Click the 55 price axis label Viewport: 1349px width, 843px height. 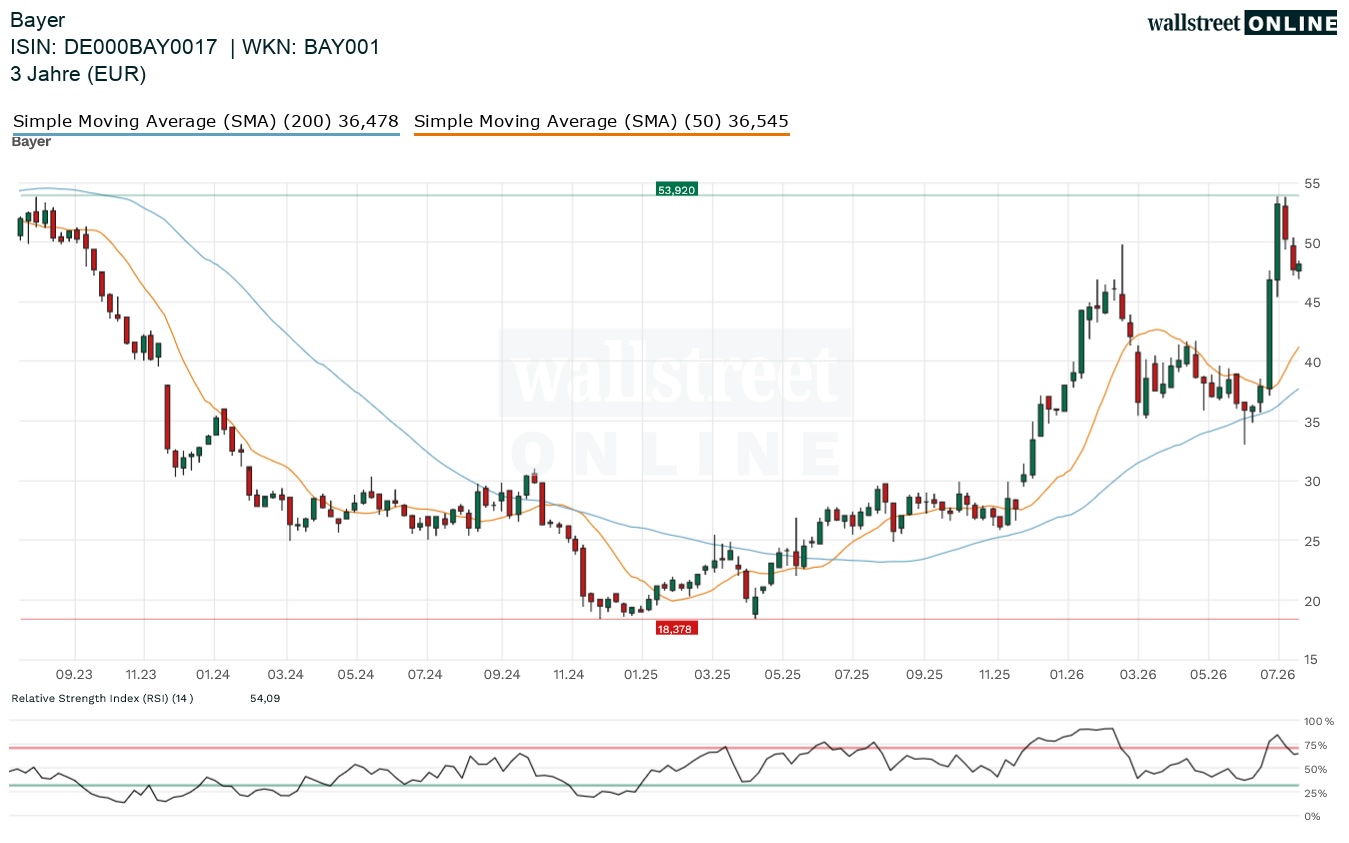point(1313,184)
